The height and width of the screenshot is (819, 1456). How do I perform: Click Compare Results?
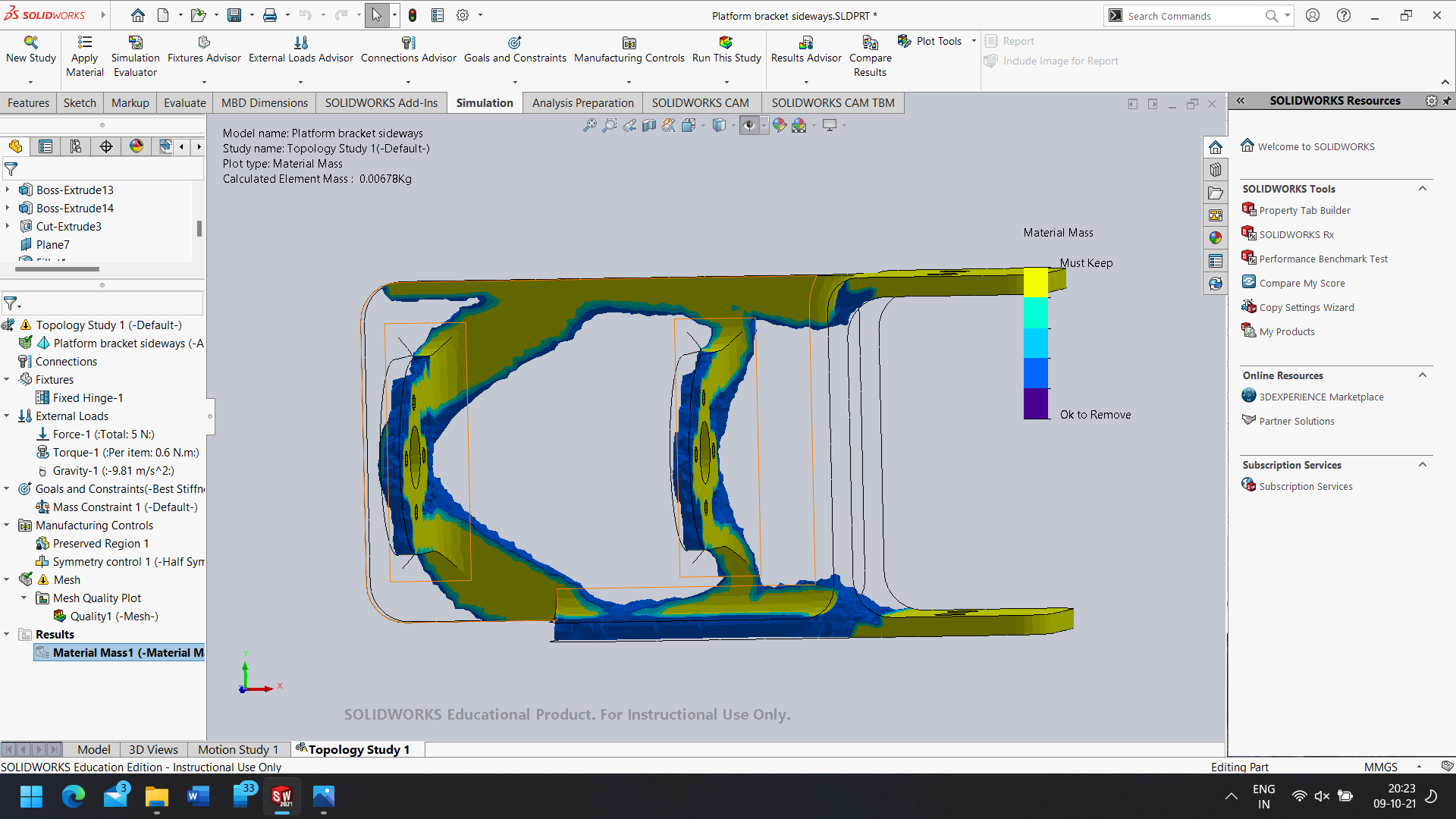pos(870,56)
